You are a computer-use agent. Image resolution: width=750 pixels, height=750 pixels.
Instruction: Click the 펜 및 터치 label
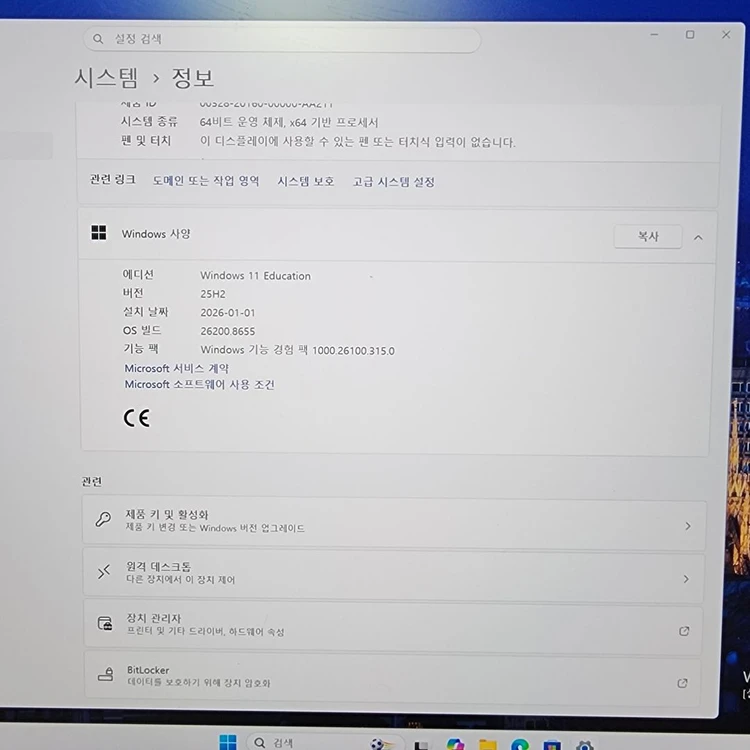click(x=146, y=141)
